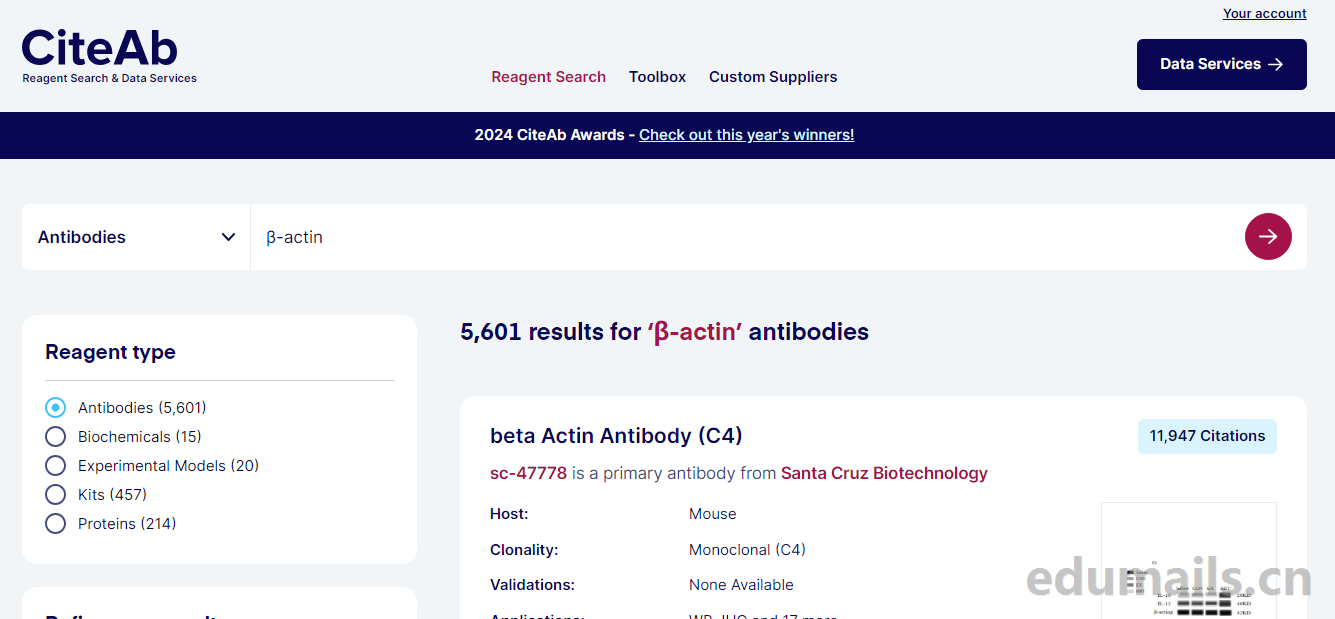The image size is (1335, 619).
Task: Click the red search arrow button
Action: 1268,237
